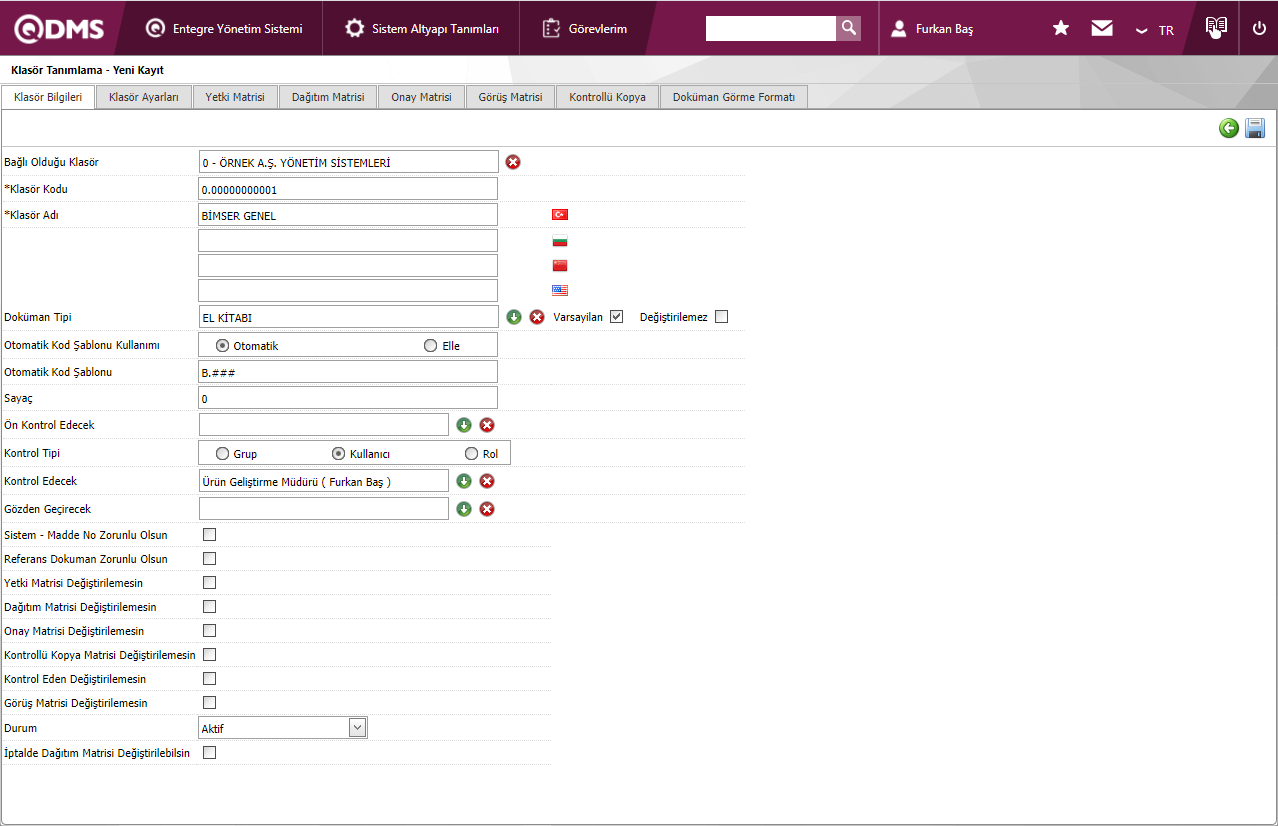Image resolution: width=1278 pixels, height=826 pixels.
Task: Click the green back arrow icon
Action: coord(1229,128)
